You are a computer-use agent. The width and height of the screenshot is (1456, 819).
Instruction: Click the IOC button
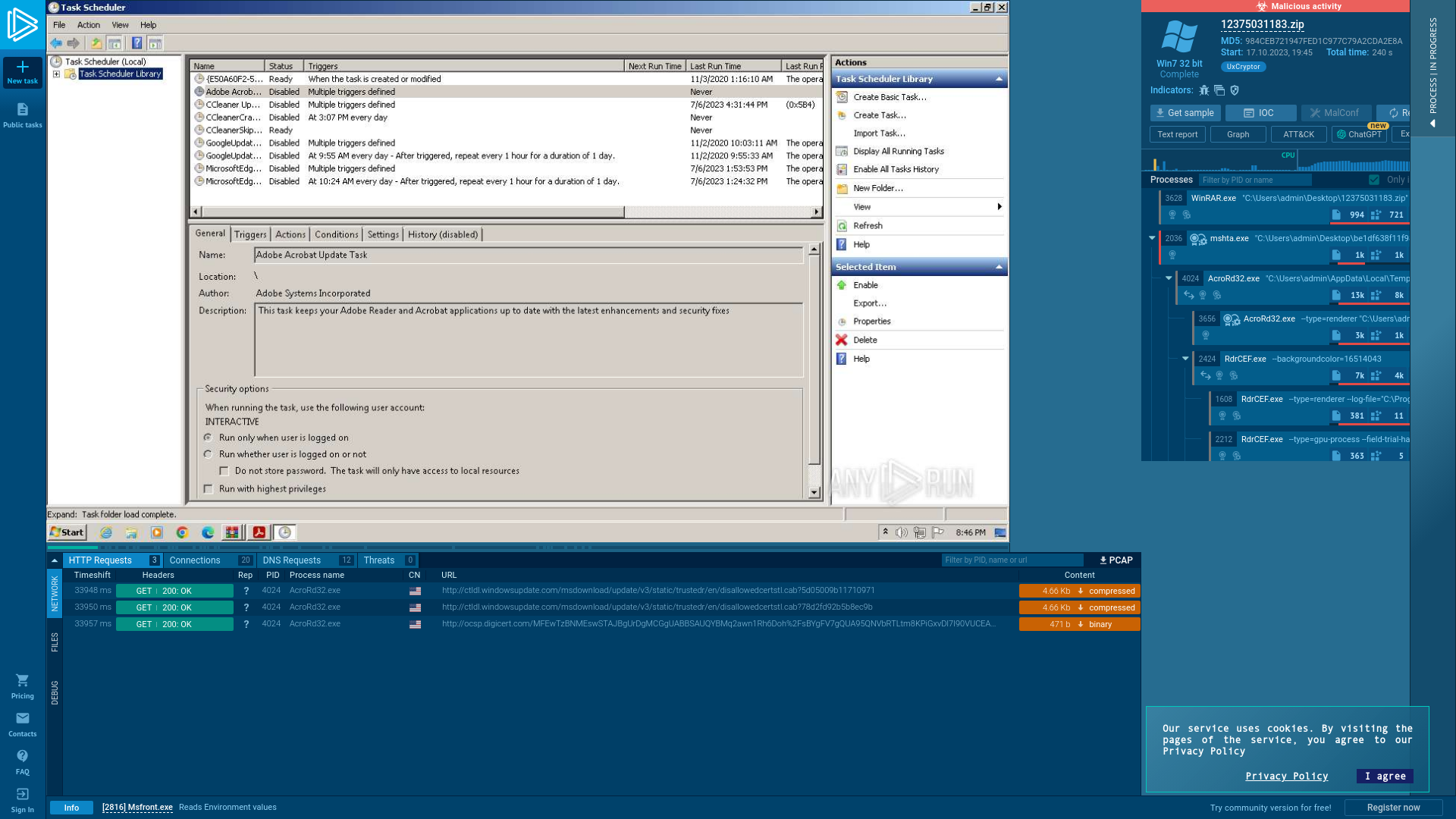[x=1260, y=113]
